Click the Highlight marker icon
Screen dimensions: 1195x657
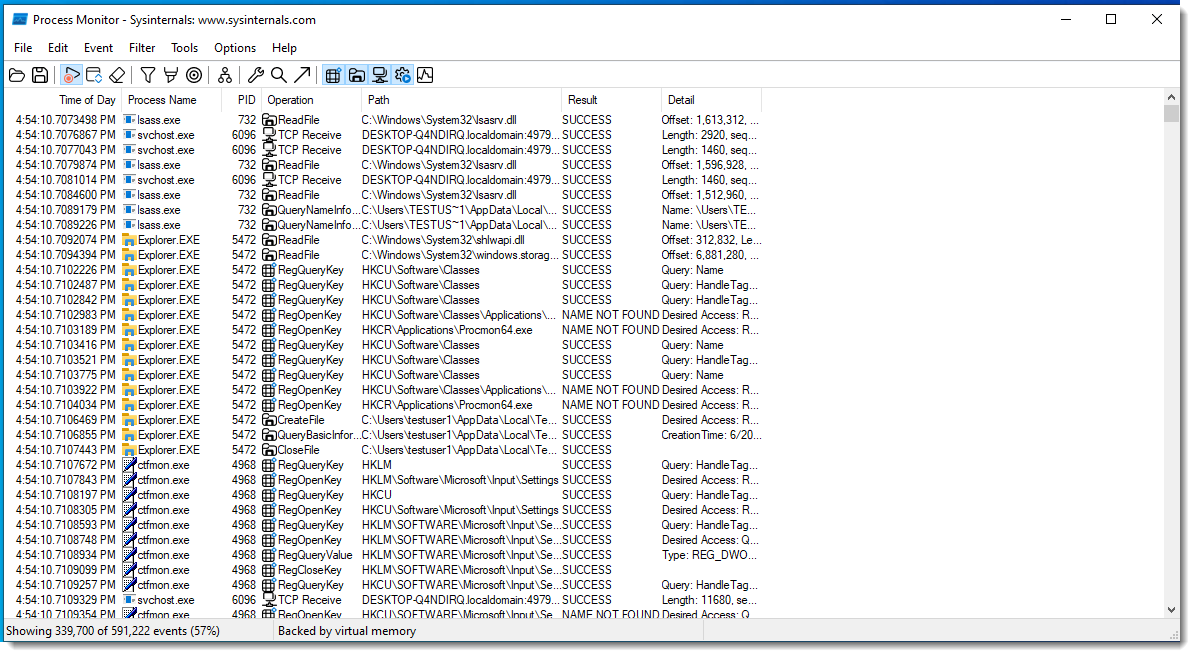[170, 75]
